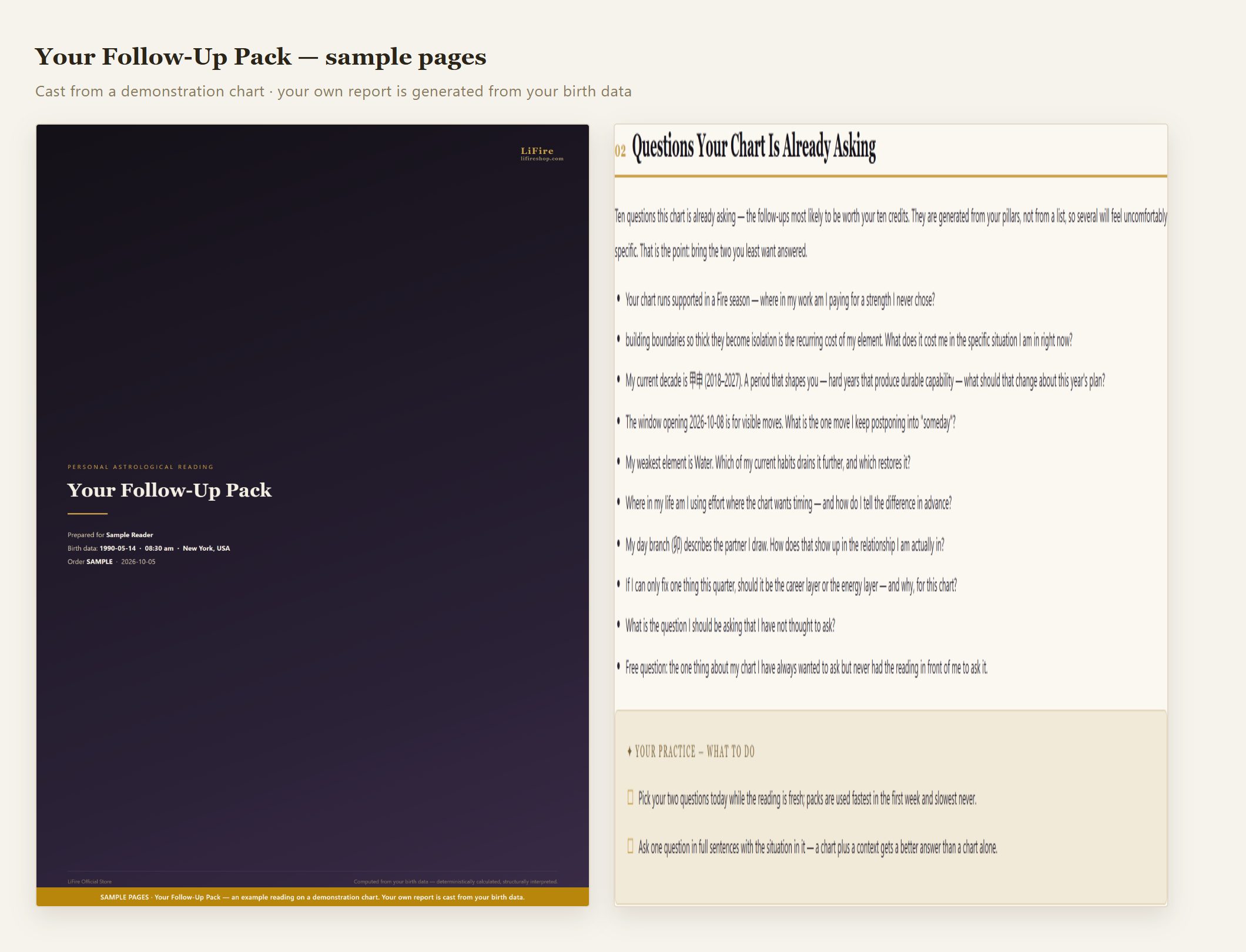Open the 'Questions Your Chart Is Already Asking' page thumbnail
Image resolution: width=1246 pixels, height=952 pixels.
point(890,515)
